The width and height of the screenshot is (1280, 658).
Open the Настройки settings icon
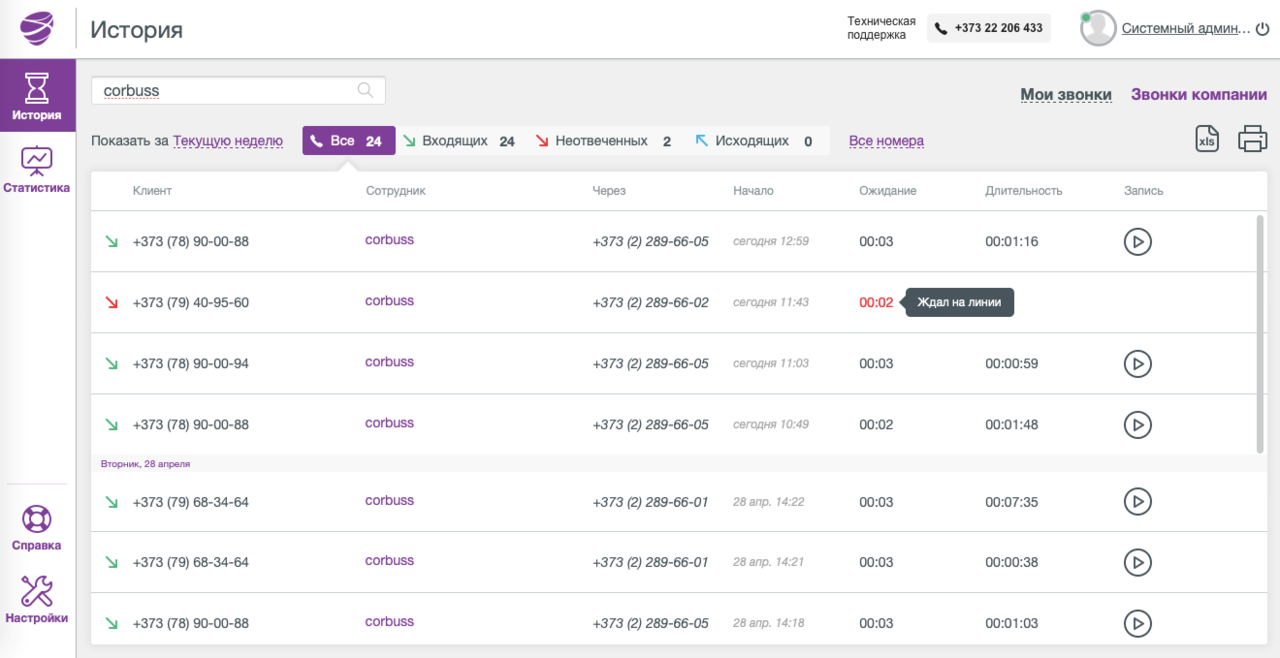tap(37, 599)
